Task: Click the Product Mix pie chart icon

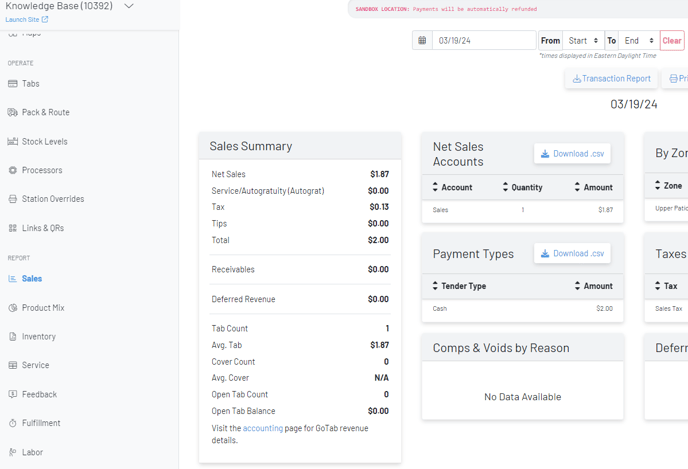Action: (x=13, y=308)
